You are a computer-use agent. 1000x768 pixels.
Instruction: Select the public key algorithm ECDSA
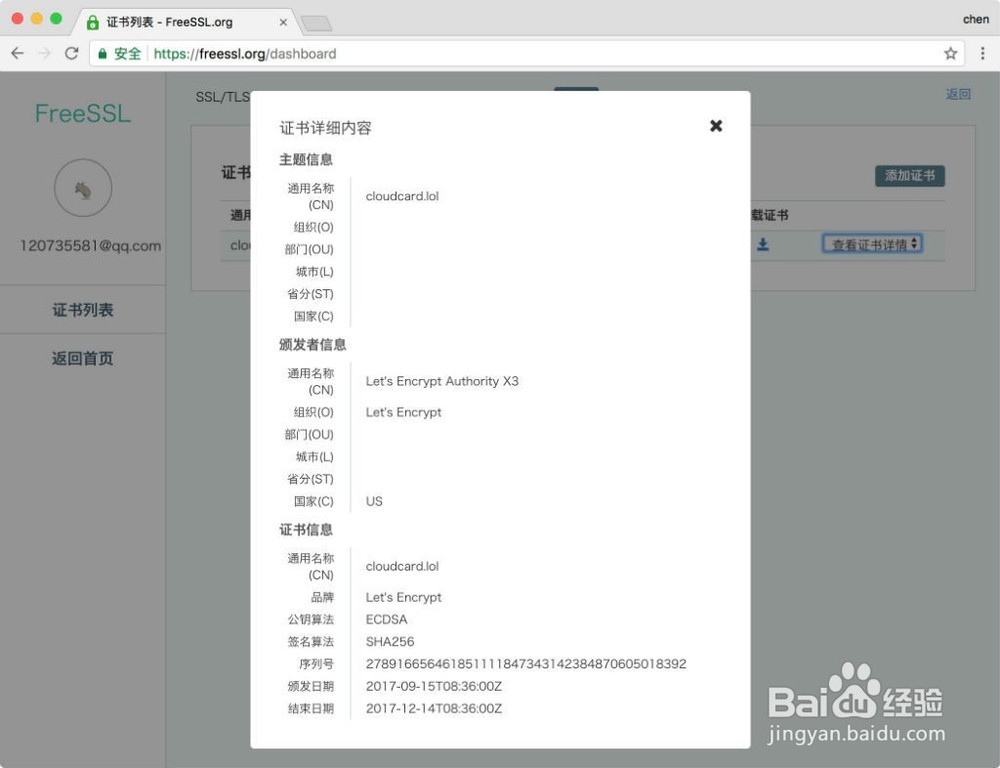(x=386, y=619)
